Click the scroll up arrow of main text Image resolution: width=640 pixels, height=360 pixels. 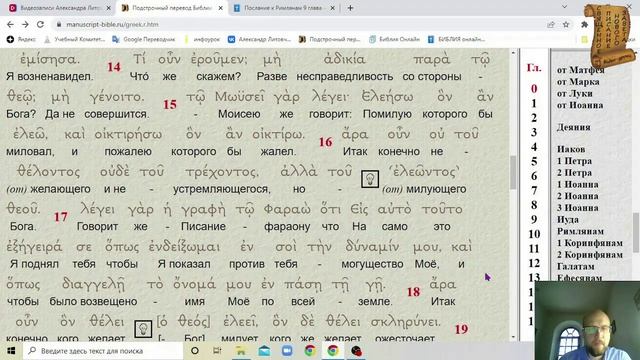tap(513, 53)
